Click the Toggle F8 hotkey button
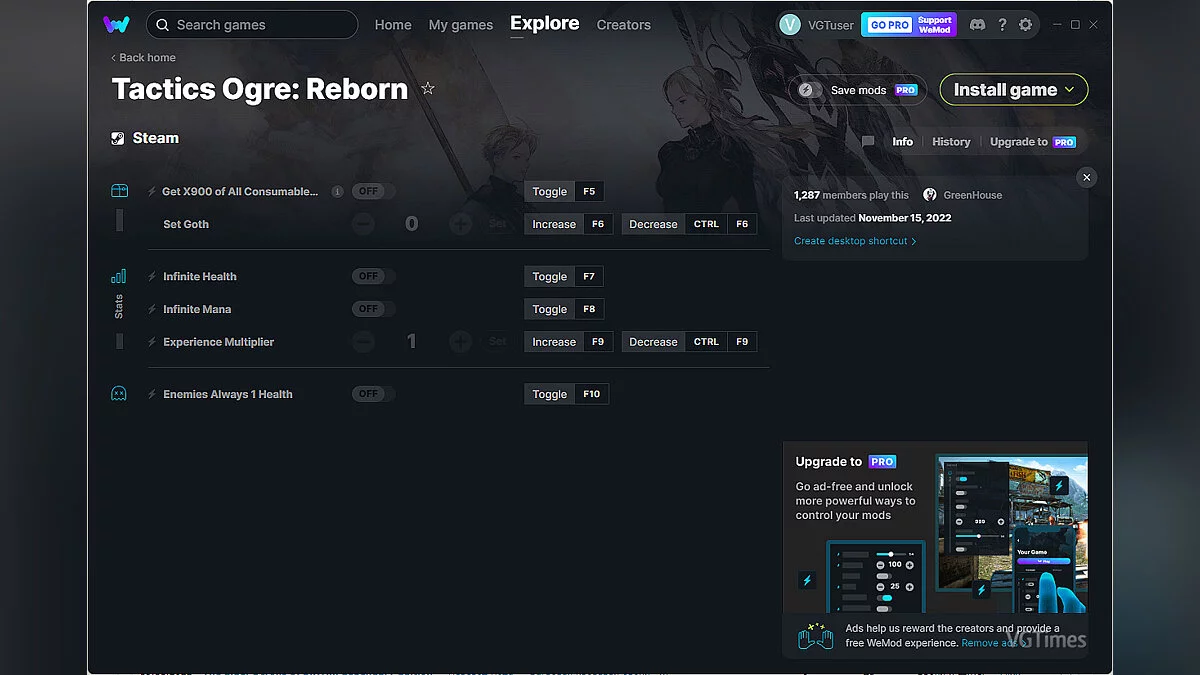The width and height of the screenshot is (1200, 675). coord(564,310)
